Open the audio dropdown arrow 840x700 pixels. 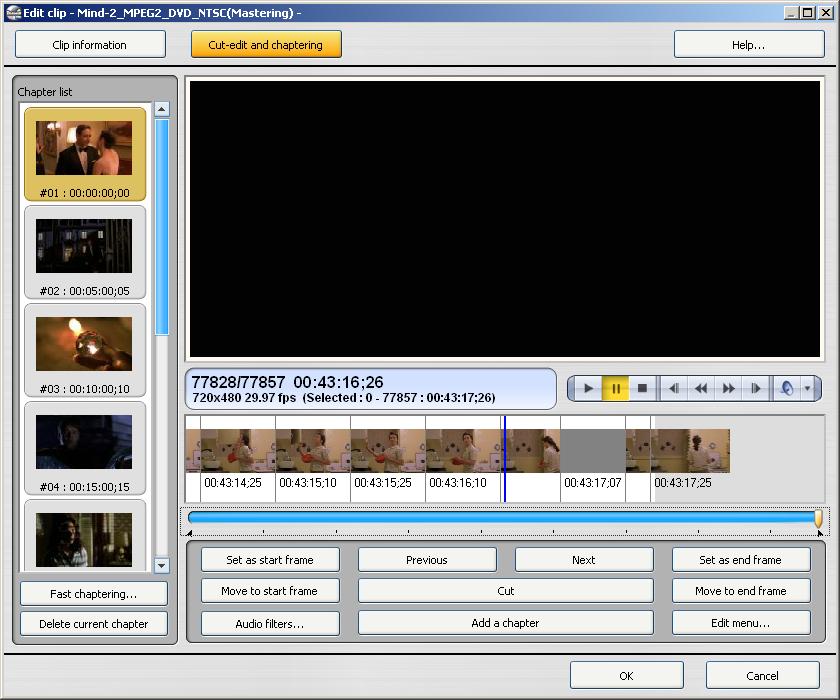click(x=807, y=388)
